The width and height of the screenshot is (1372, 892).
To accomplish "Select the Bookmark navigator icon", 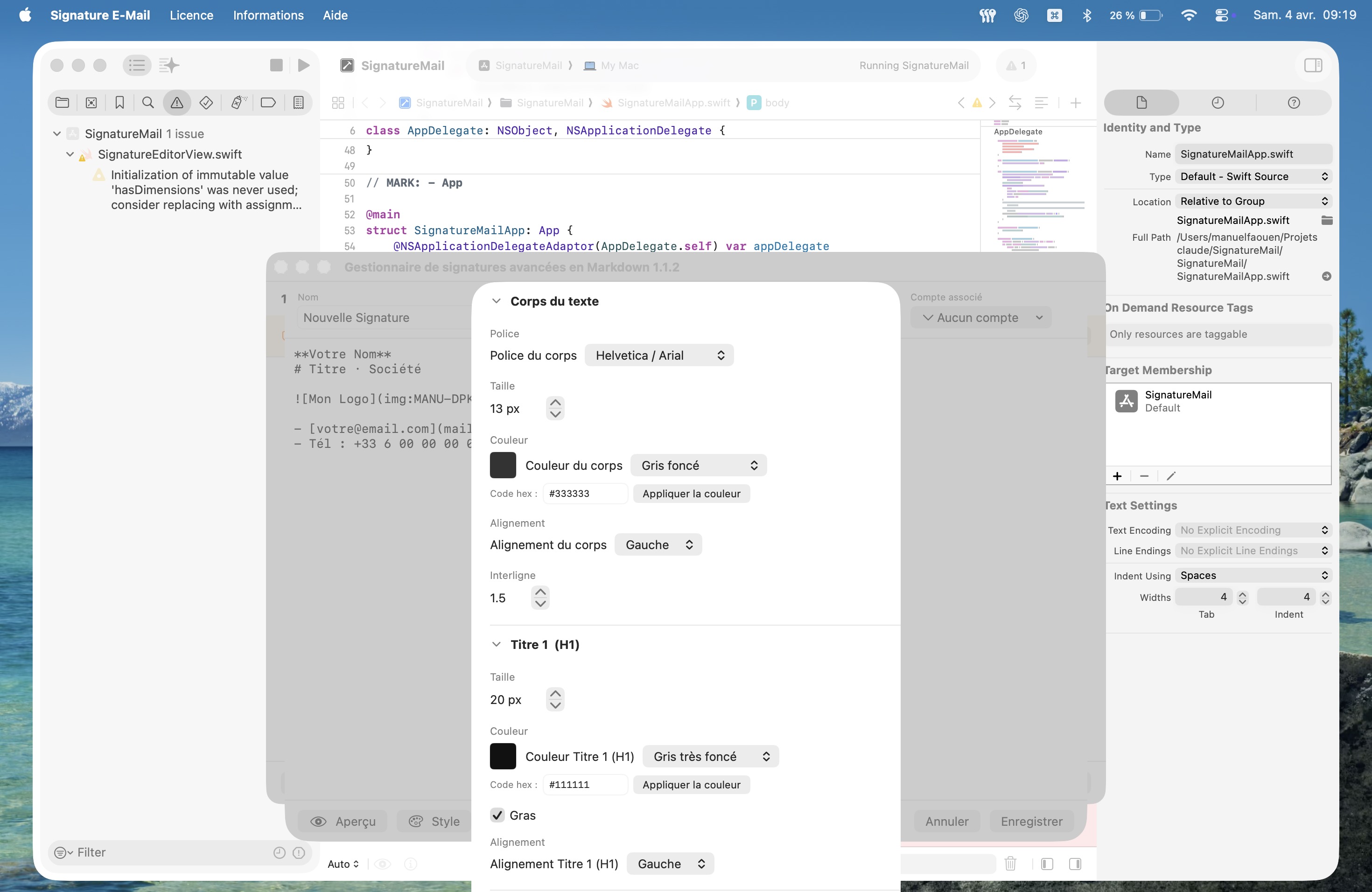I will click(119, 103).
